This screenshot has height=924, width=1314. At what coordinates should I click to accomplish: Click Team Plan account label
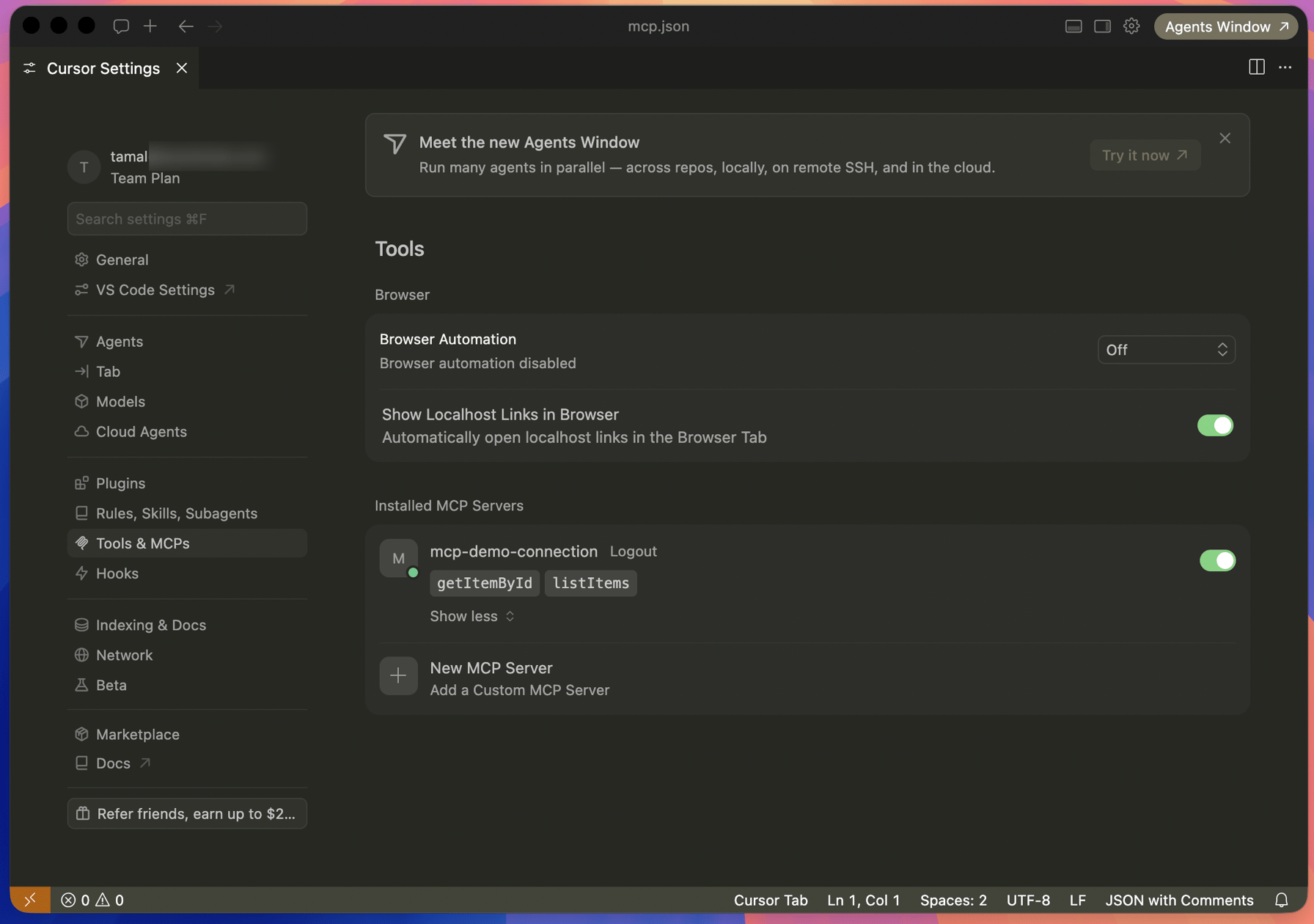145,178
